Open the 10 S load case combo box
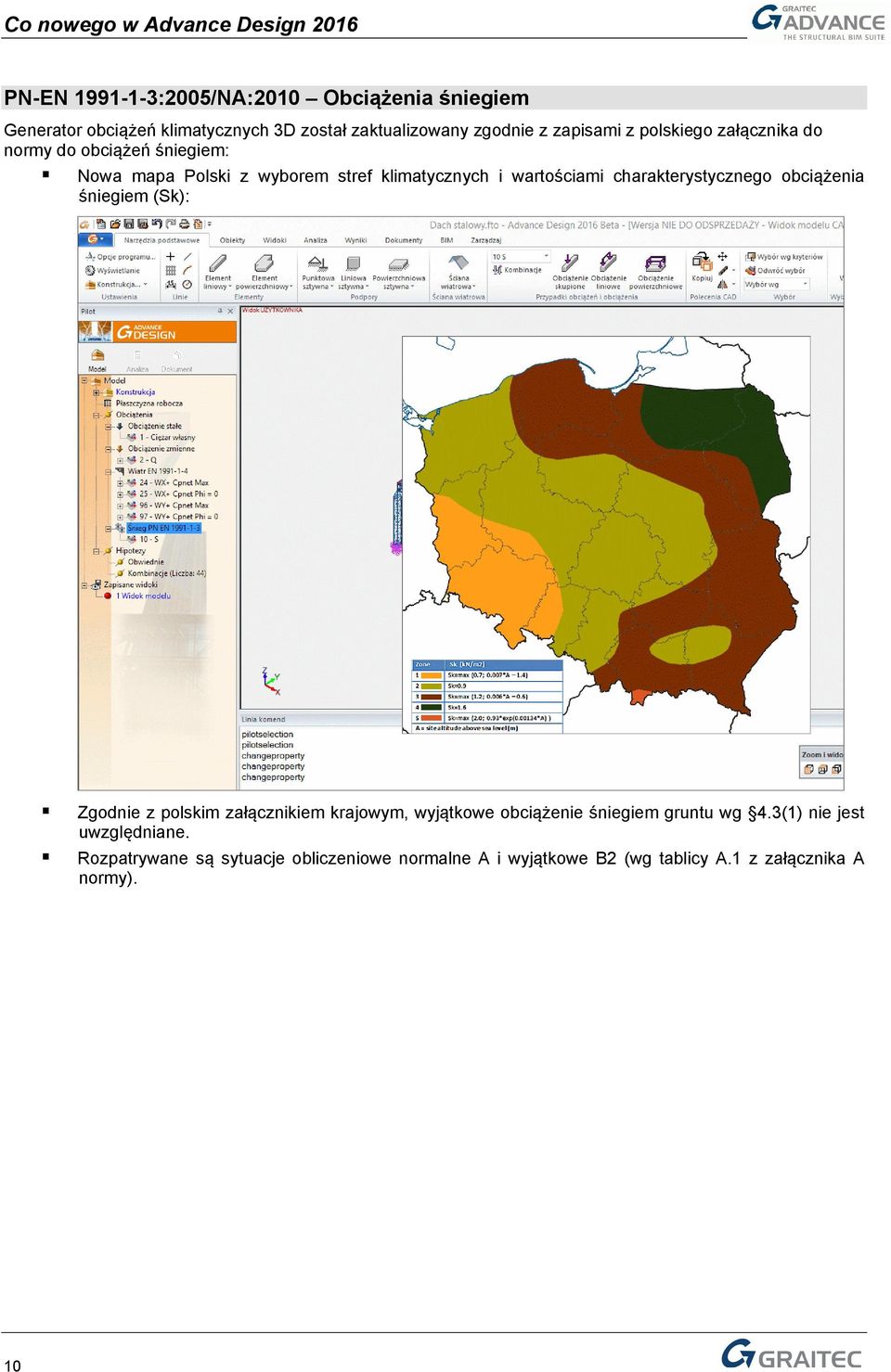This screenshot has height=1372, width=891. pyautogui.click(x=520, y=256)
